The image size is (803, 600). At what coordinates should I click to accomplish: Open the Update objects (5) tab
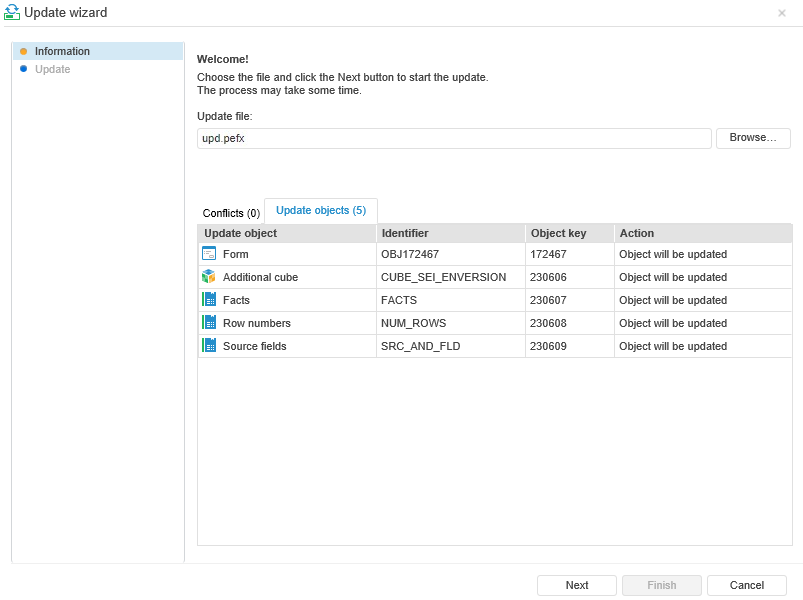click(321, 211)
